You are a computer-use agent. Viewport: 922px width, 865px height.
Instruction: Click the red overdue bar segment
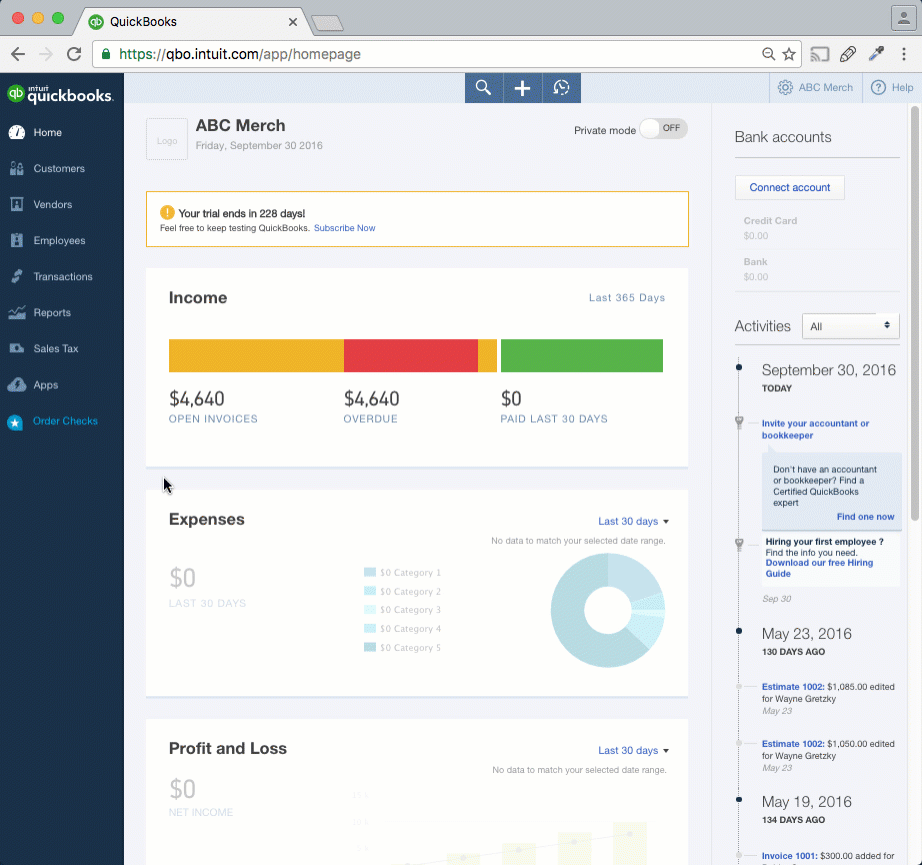pos(410,355)
